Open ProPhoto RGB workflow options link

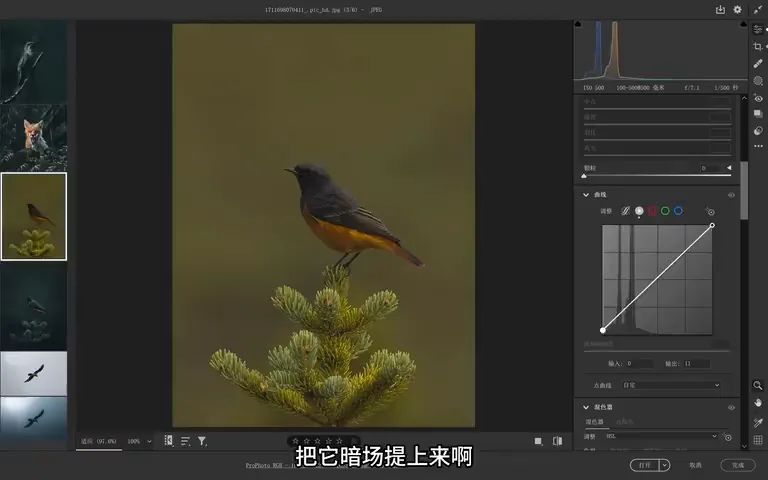pos(269,465)
